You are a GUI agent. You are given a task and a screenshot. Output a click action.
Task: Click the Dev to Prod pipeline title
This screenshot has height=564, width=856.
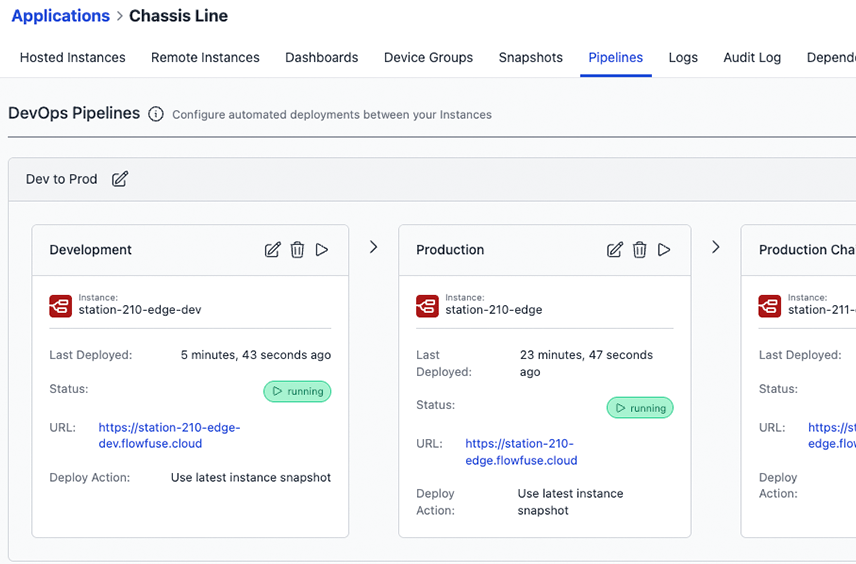point(62,179)
